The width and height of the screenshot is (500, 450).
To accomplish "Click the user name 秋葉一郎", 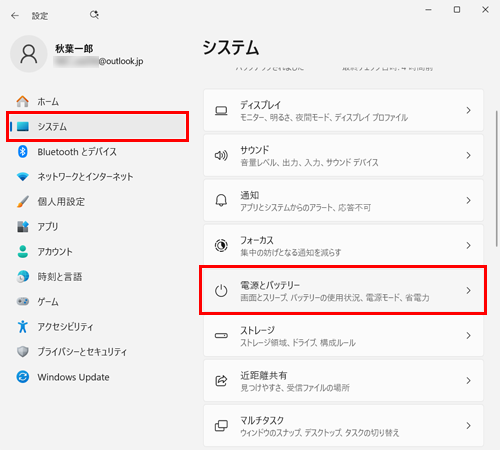I will tap(74, 49).
